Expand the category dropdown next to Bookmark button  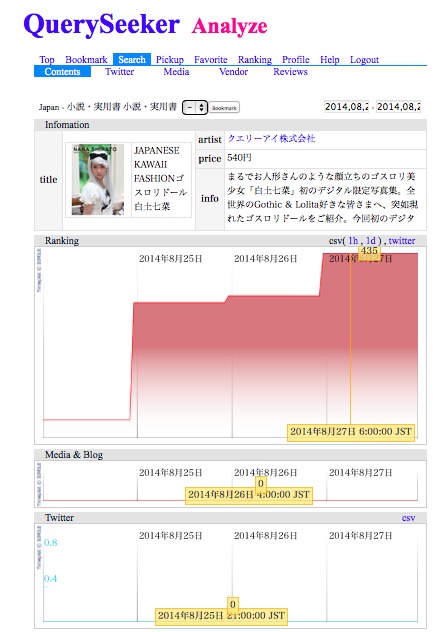pyautogui.click(x=195, y=108)
